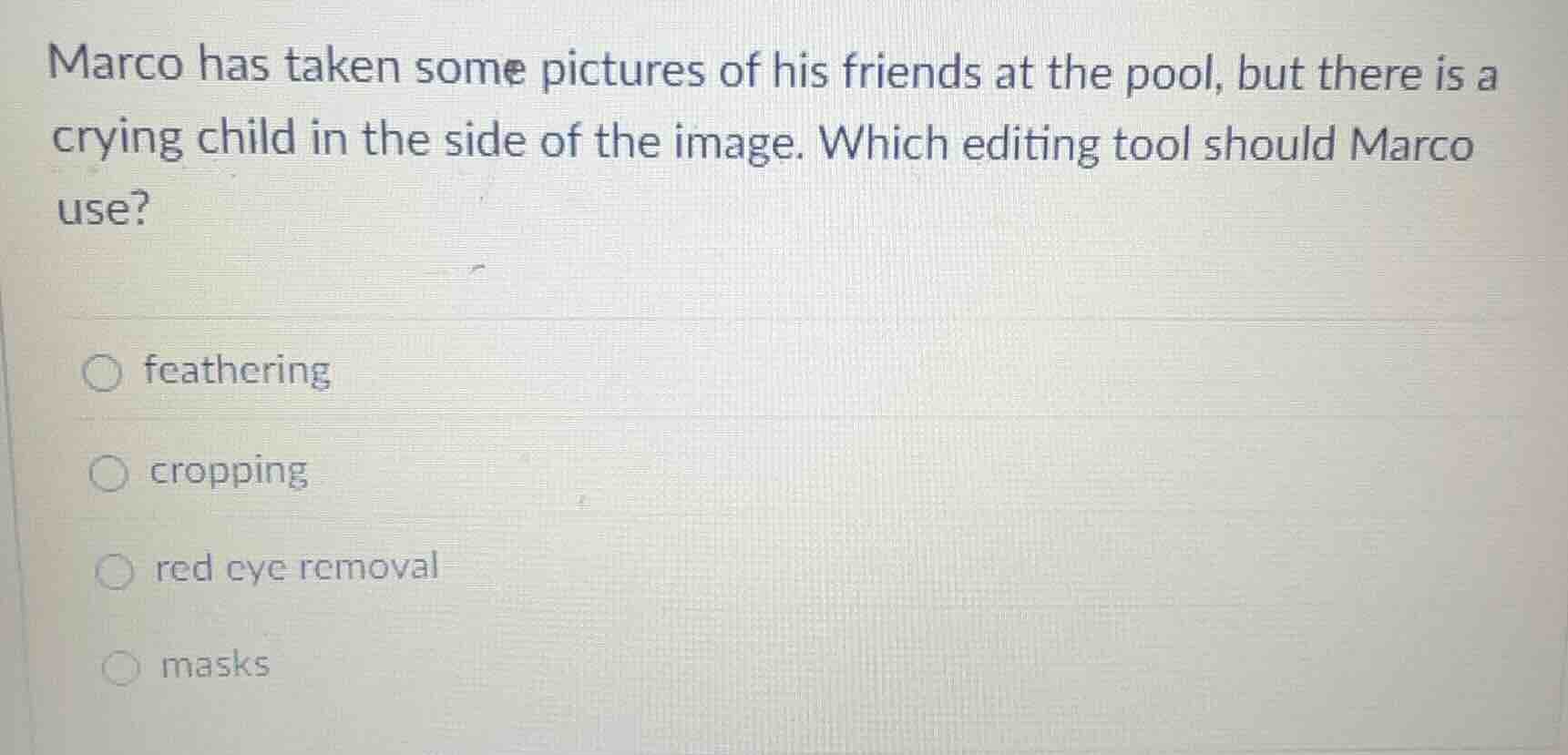Mark the masks radio button

[120, 668]
